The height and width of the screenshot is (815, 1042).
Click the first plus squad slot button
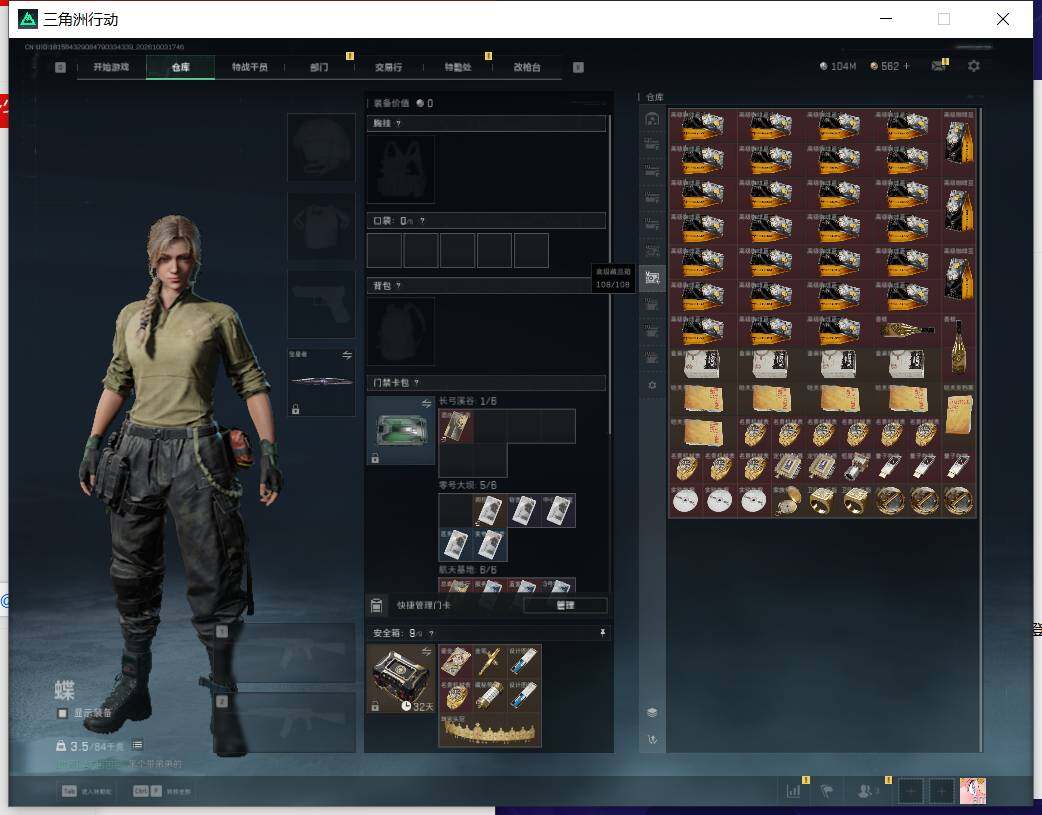point(910,791)
